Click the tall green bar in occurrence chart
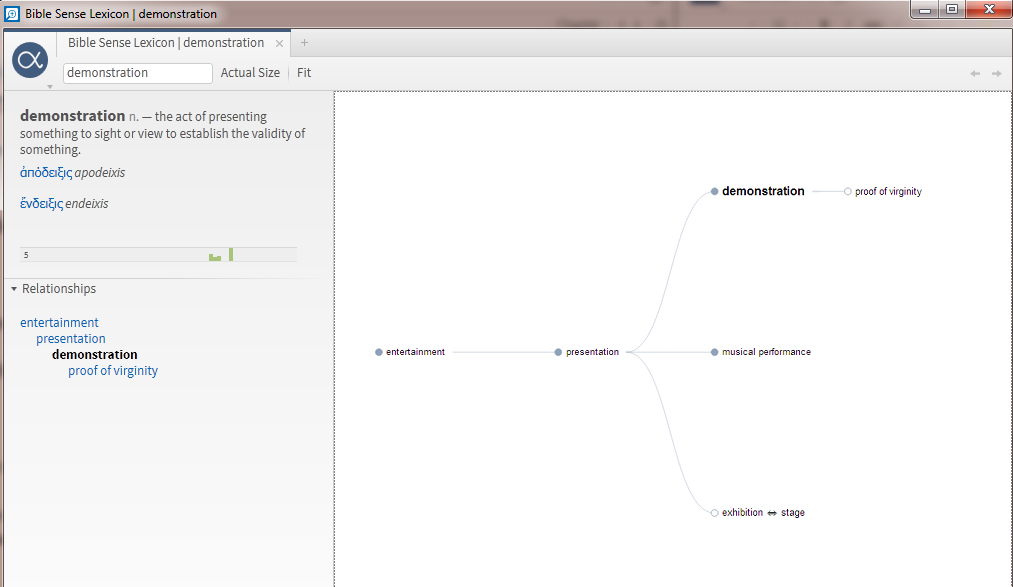 point(231,254)
